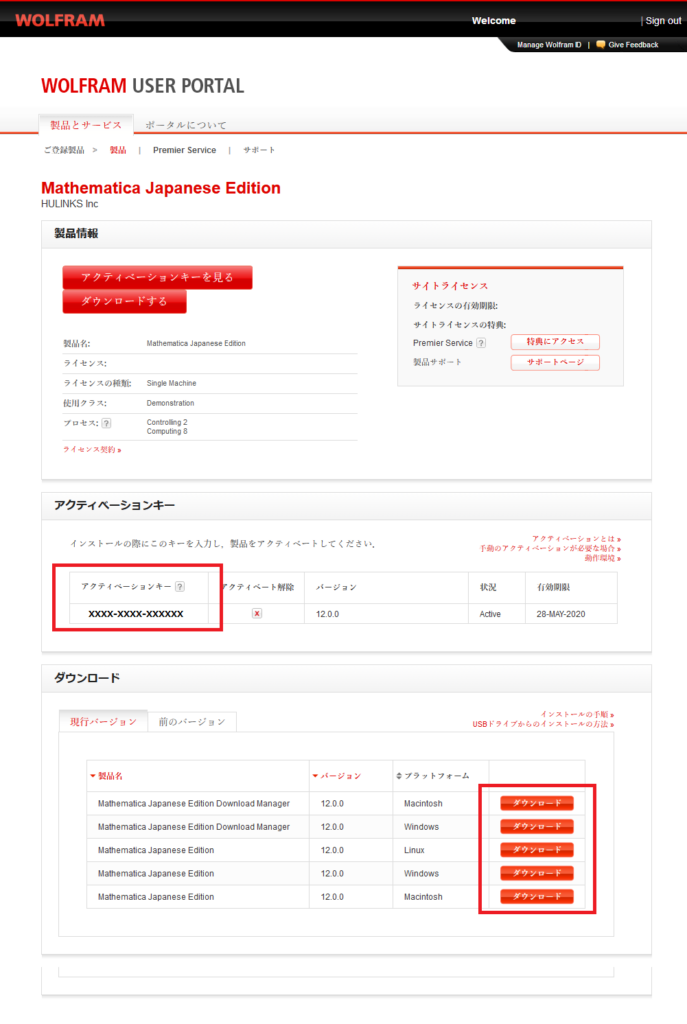Click the 特典にアクセス button
The height and width of the screenshot is (1024, 687).
pyautogui.click(x=555, y=342)
